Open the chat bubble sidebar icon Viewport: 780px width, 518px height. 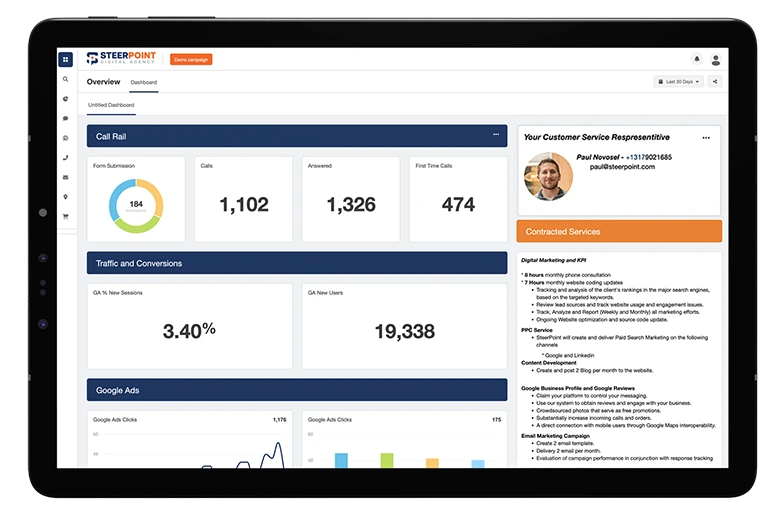(66, 118)
